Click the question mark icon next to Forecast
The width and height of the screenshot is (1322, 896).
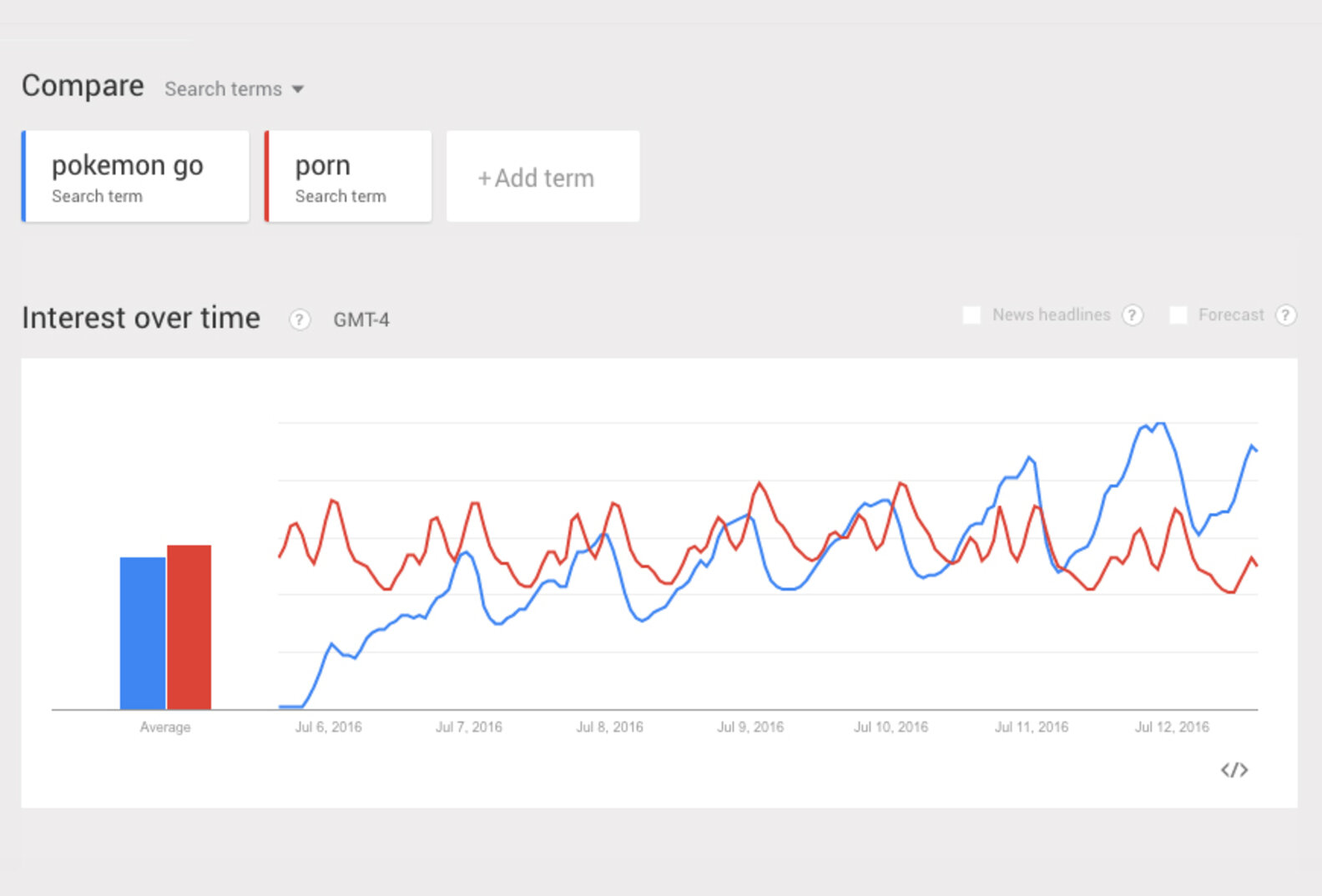pyautogui.click(x=1286, y=315)
